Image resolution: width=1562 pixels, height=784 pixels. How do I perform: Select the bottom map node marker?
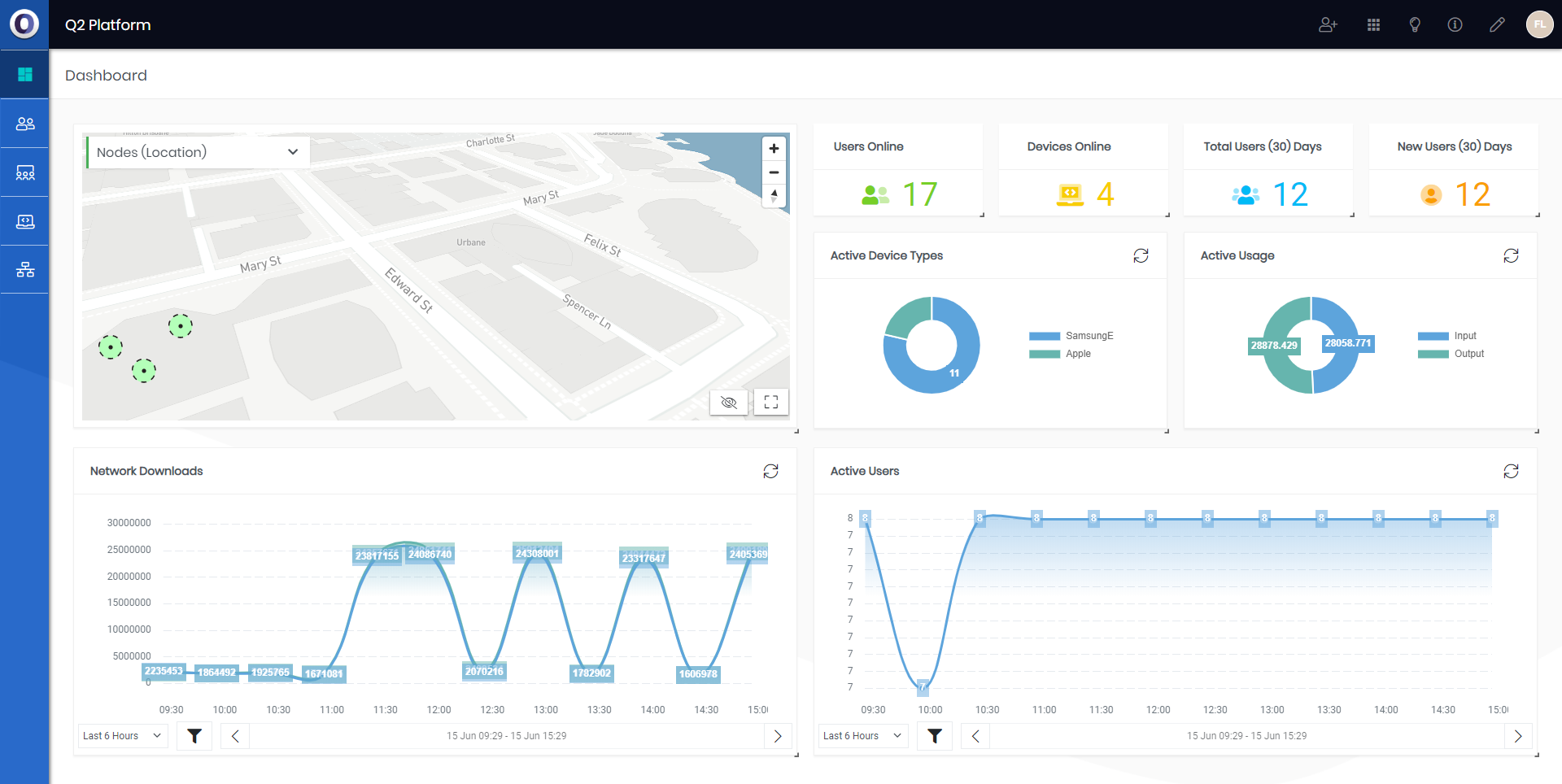pos(144,371)
